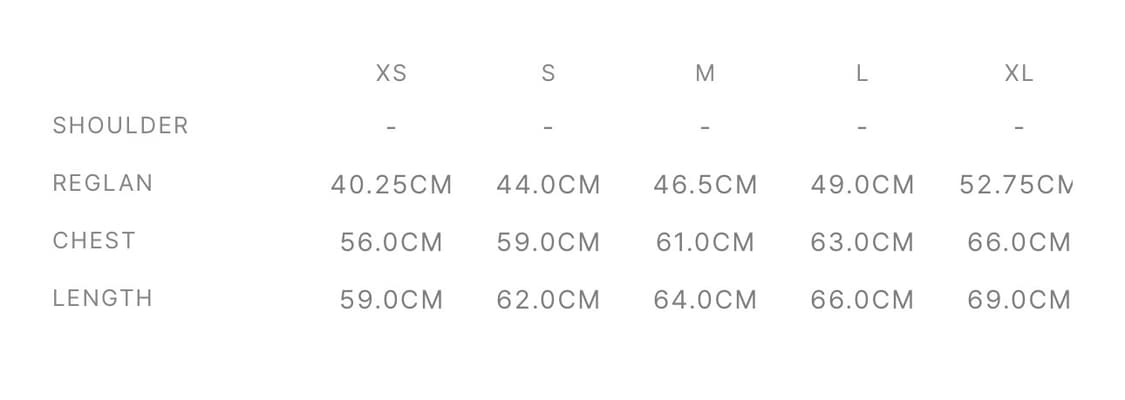Image resolution: width=1125 pixels, height=400 pixels.
Task: Select the L size column header
Action: (x=862, y=73)
